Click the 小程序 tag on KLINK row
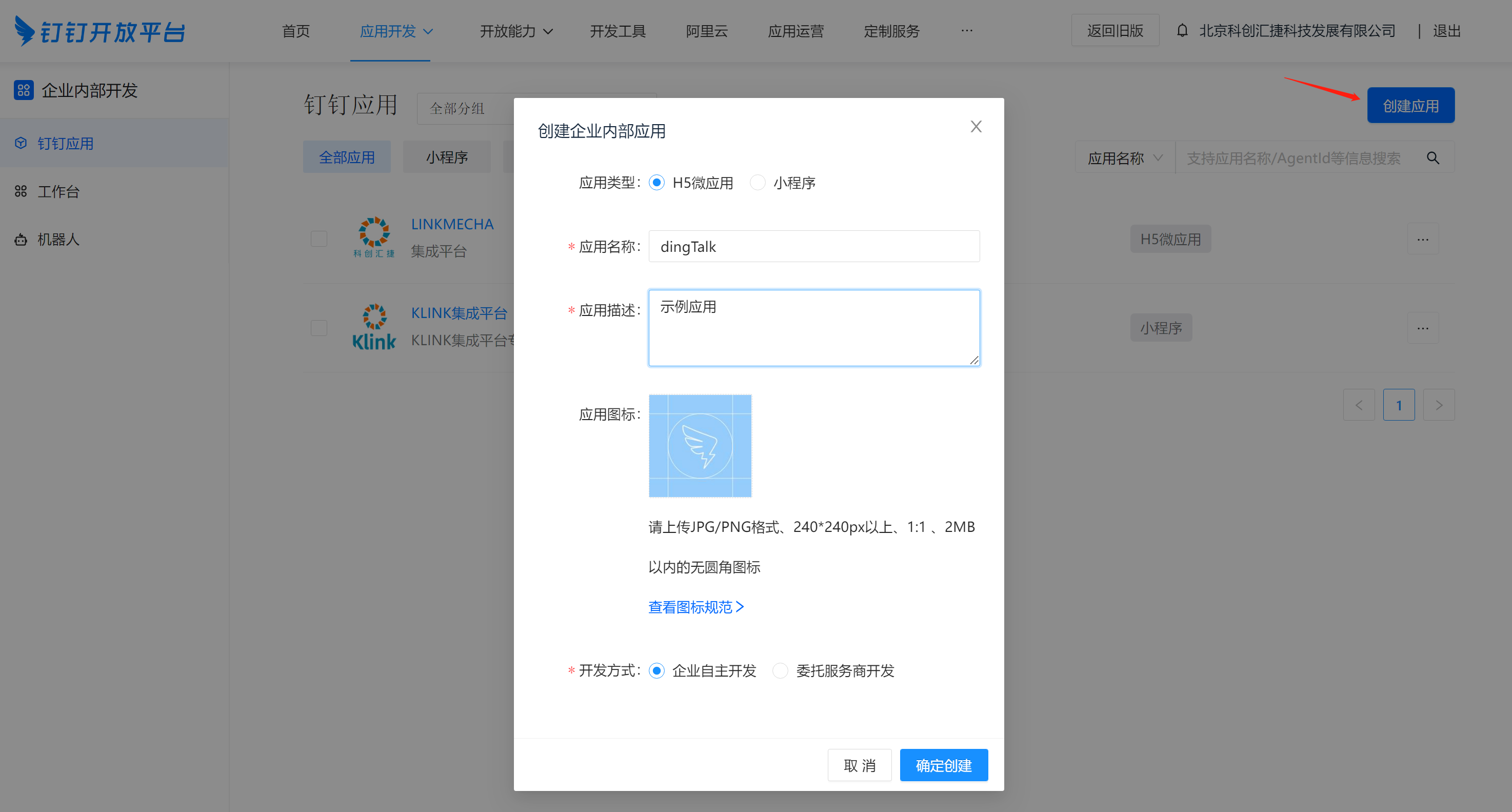1512x812 pixels. 1161,328
